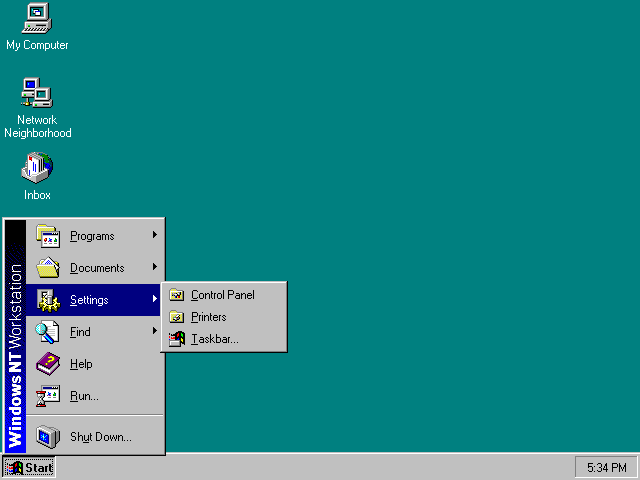Open Taskbar... from Settings submenu

(x=224, y=339)
